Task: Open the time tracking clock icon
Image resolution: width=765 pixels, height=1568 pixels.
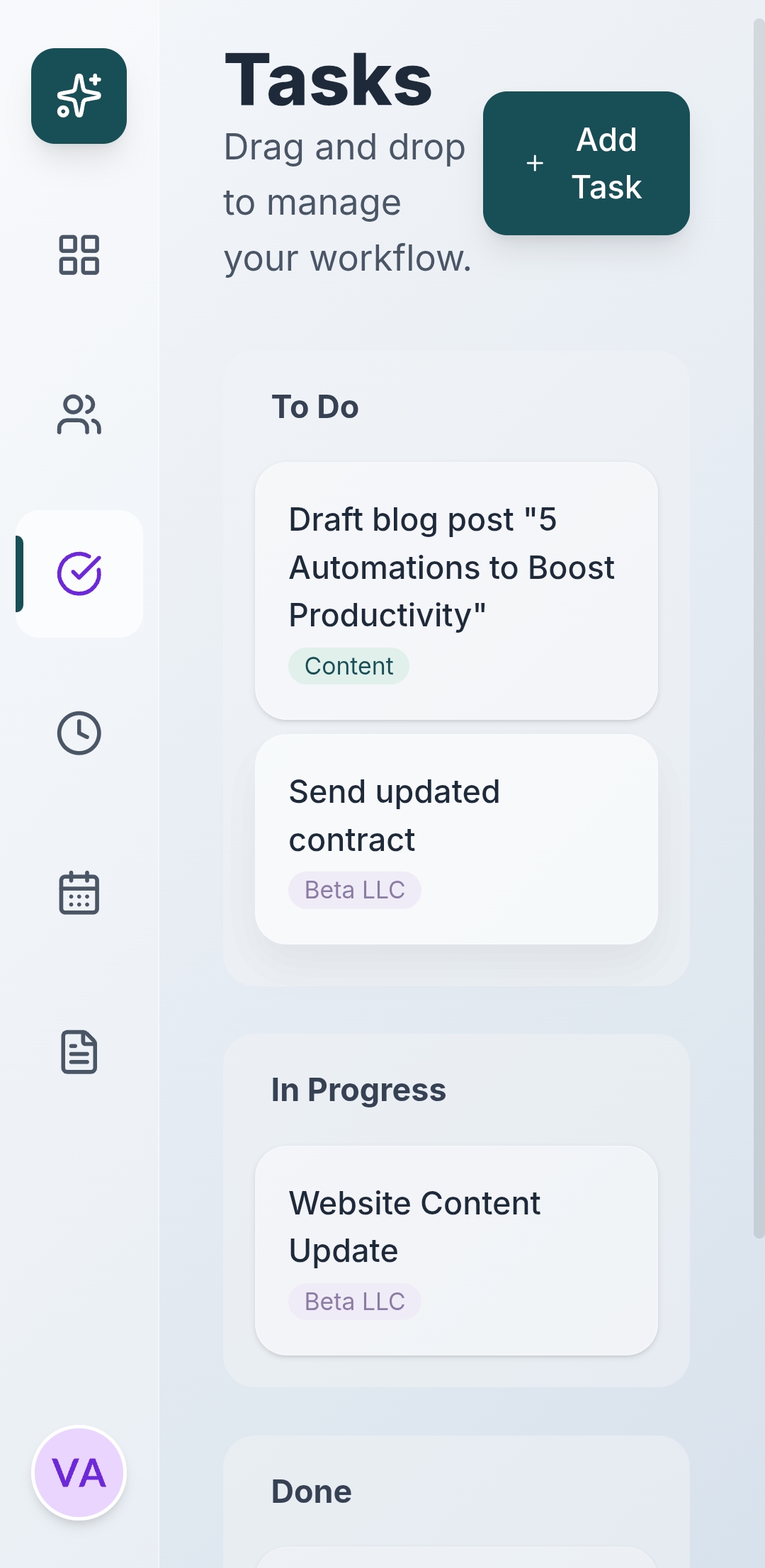Action: point(79,733)
